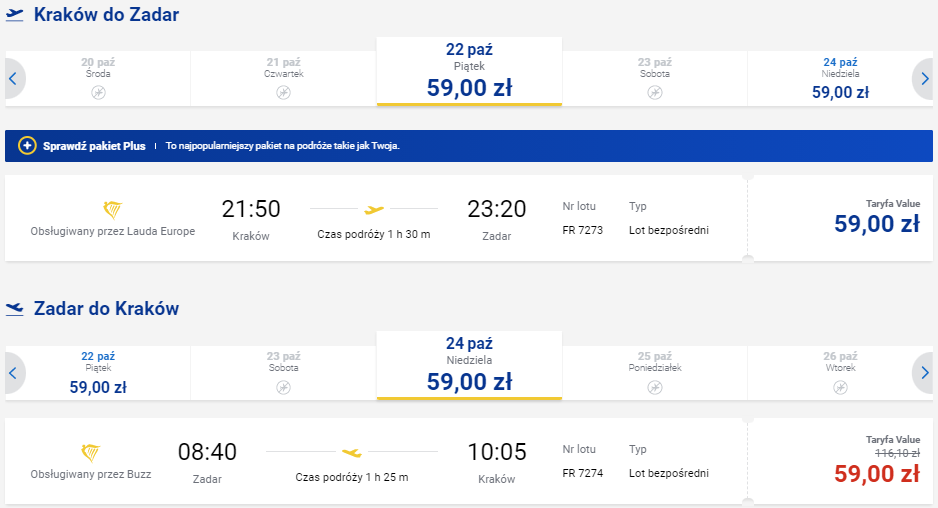Show later dates for Zadar do Kraków
The width and height of the screenshot is (938, 508).
[x=924, y=373]
